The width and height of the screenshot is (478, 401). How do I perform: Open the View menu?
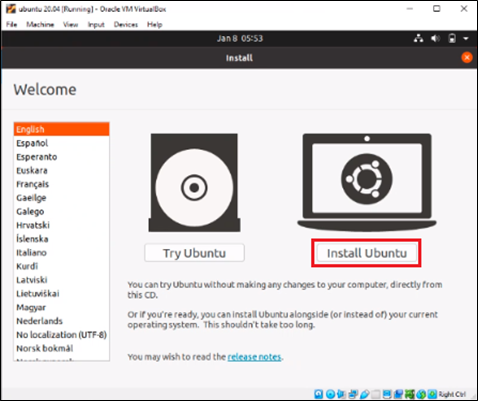[70, 24]
